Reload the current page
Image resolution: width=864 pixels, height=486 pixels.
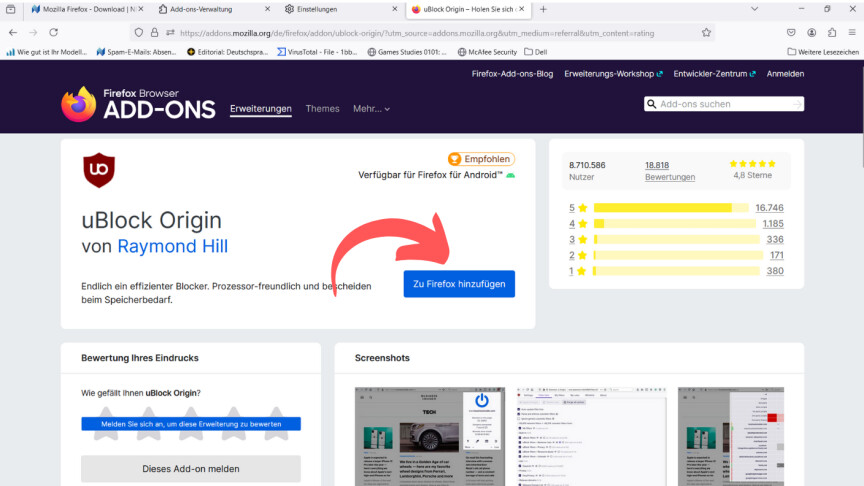pos(53,33)
